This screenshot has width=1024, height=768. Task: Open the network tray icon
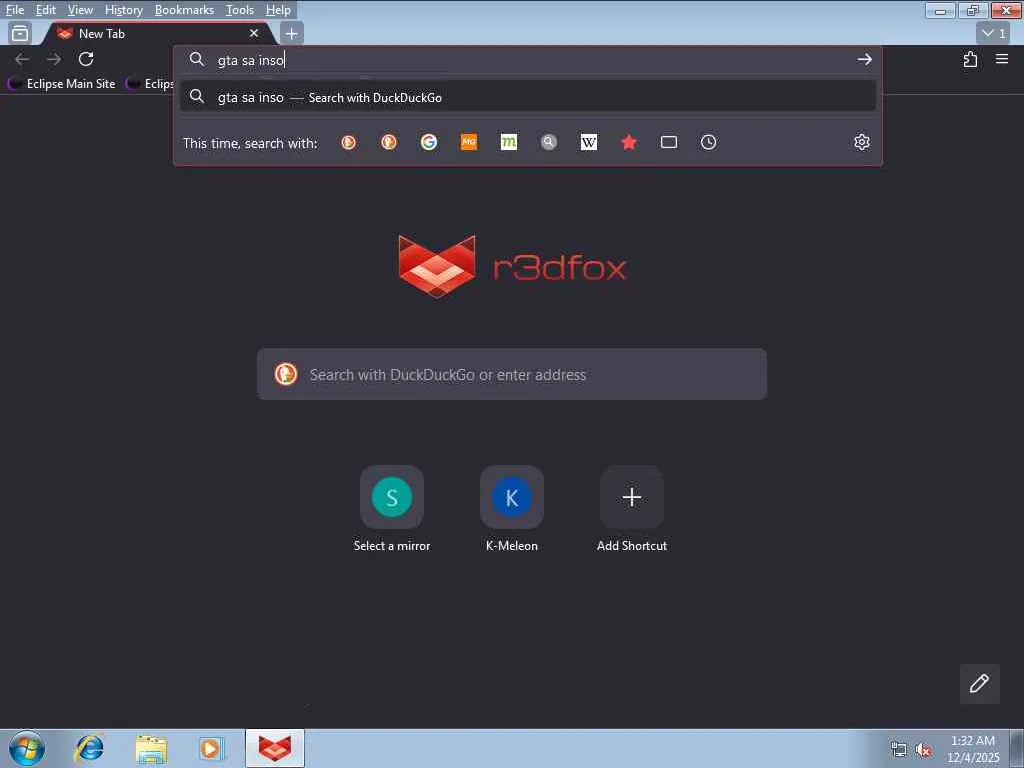coord(899,750)
